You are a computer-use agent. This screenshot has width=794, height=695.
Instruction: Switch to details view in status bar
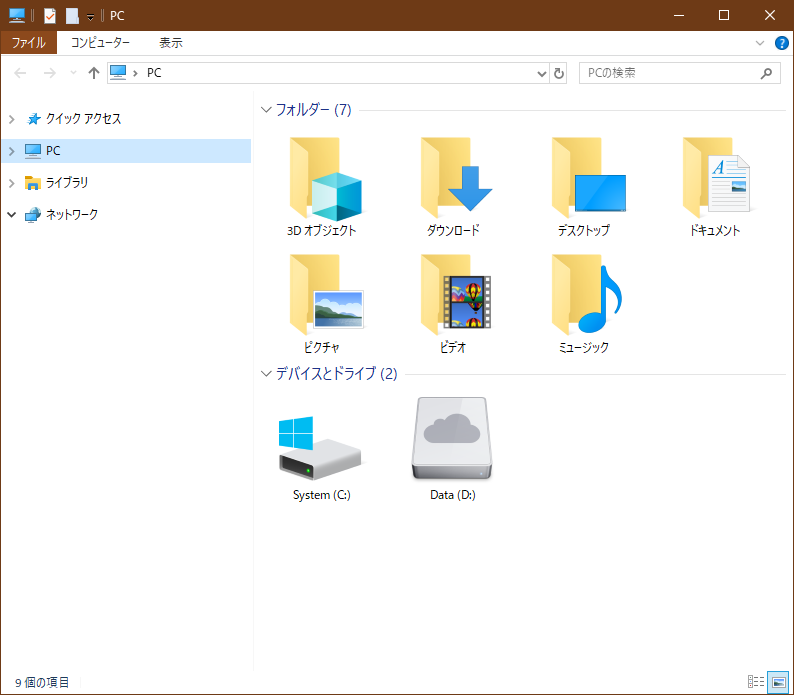tap(756, 682)
